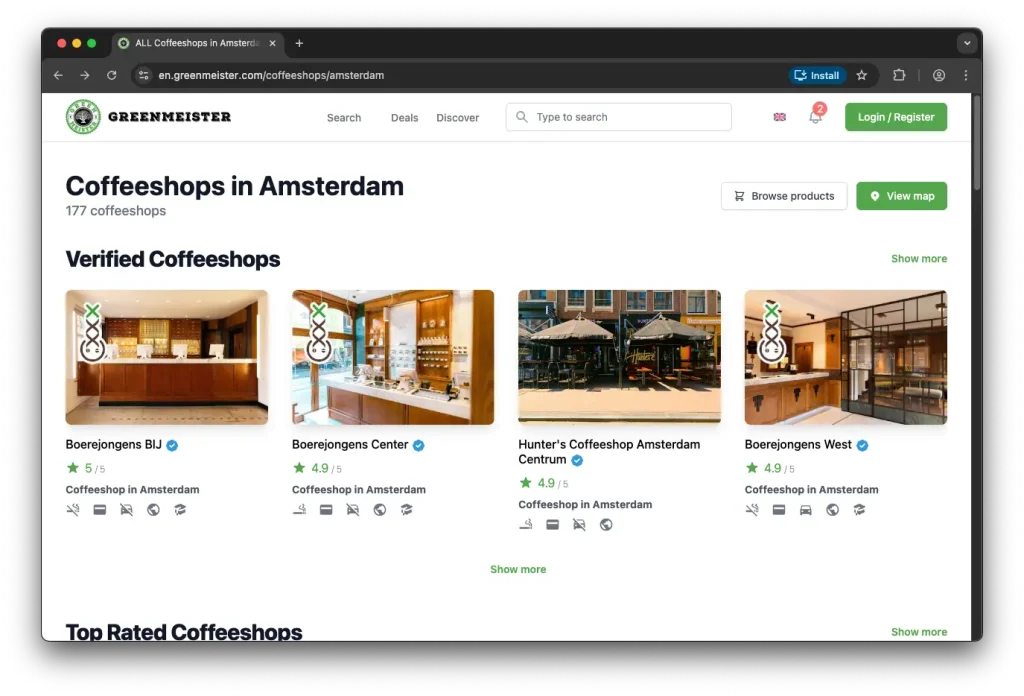Screen dimensions: 1024x696
Task: Open the Discover navigation item
Action: [457, 117]
